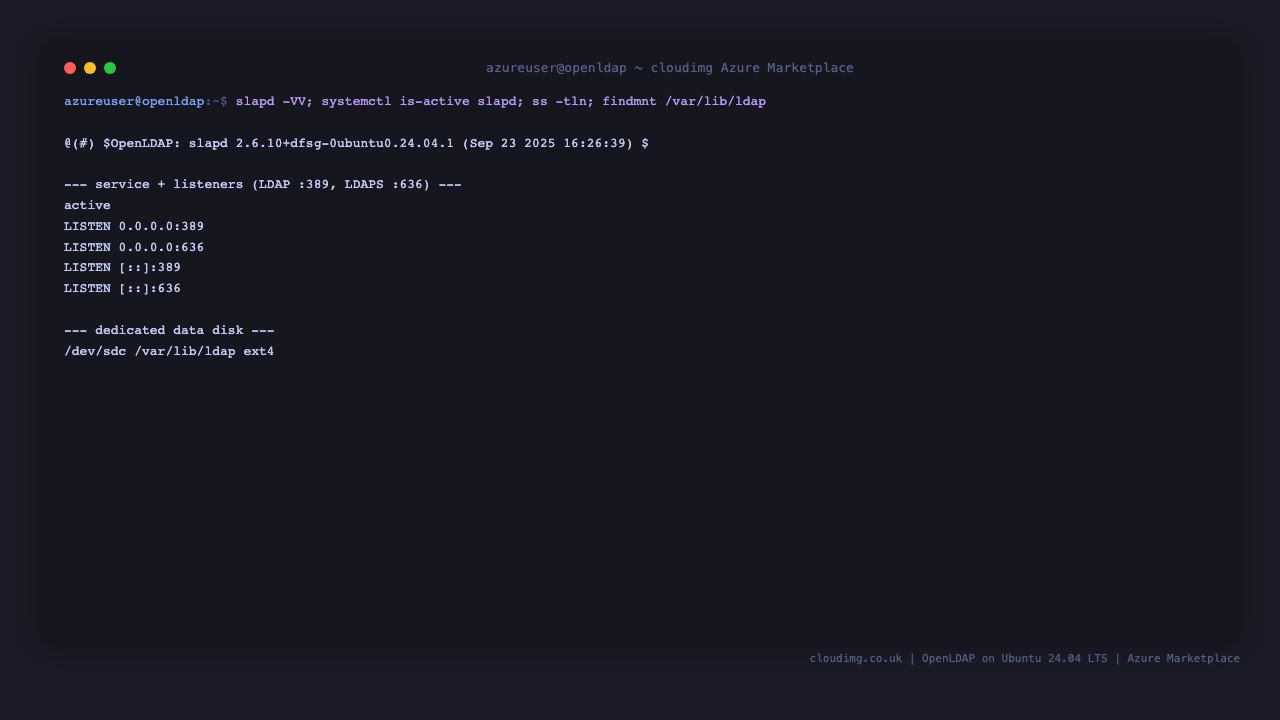
Task: Select the line LISTEN 0.0.0.0:389
Action: click(134, 227)
